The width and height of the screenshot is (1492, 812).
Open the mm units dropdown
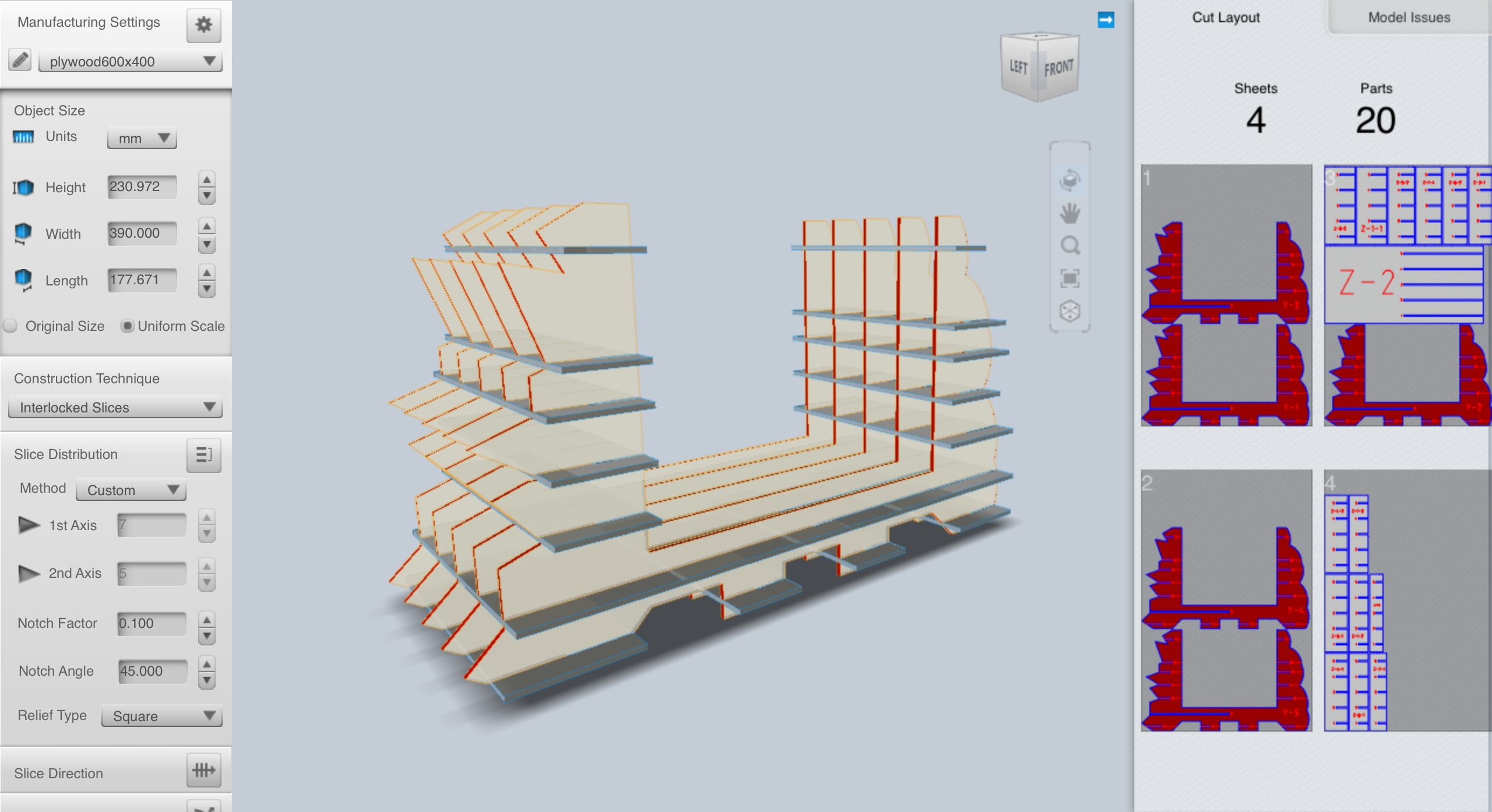tap(142, 138)
